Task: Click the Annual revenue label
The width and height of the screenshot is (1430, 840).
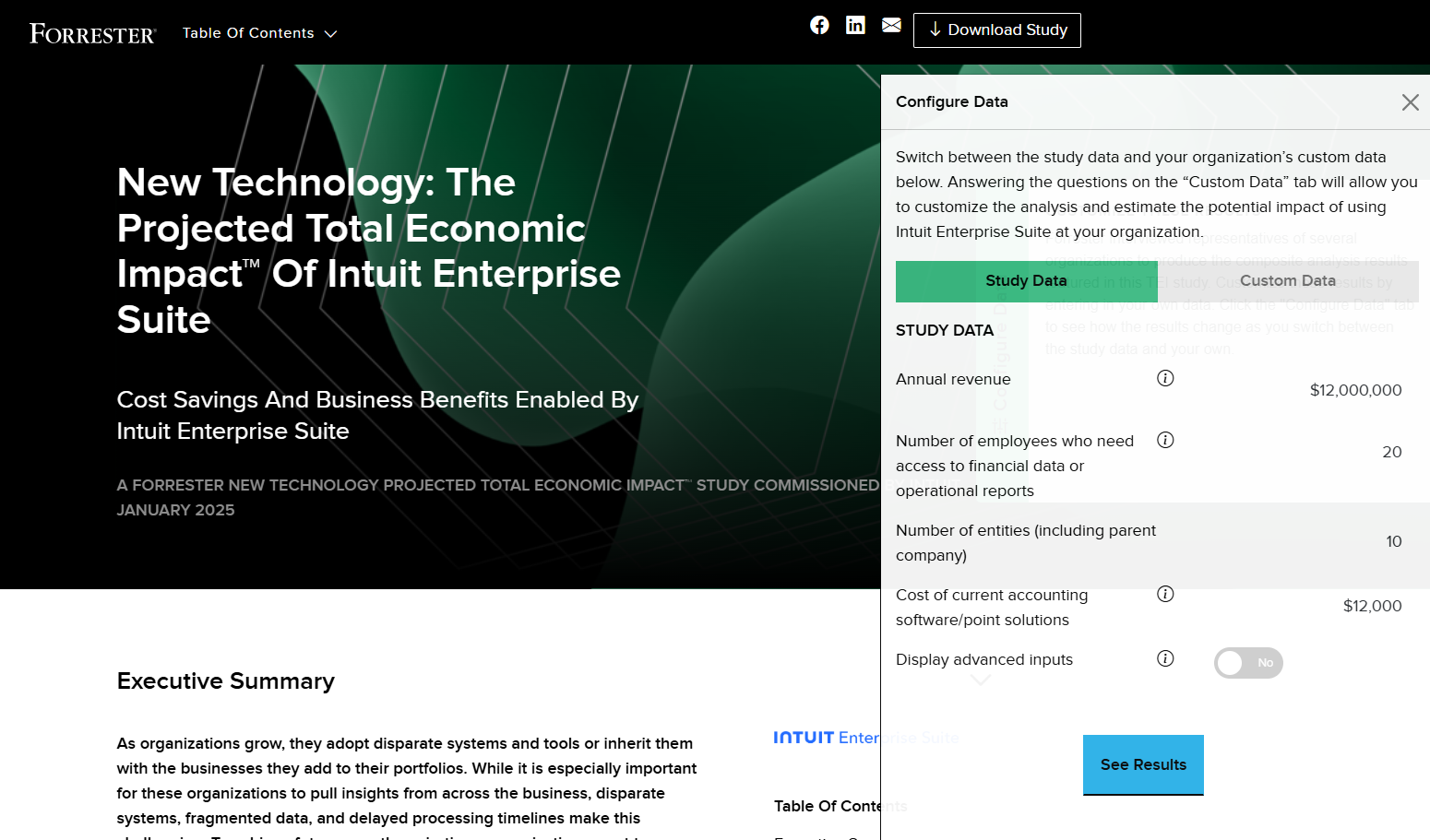Action: [953, 379]
